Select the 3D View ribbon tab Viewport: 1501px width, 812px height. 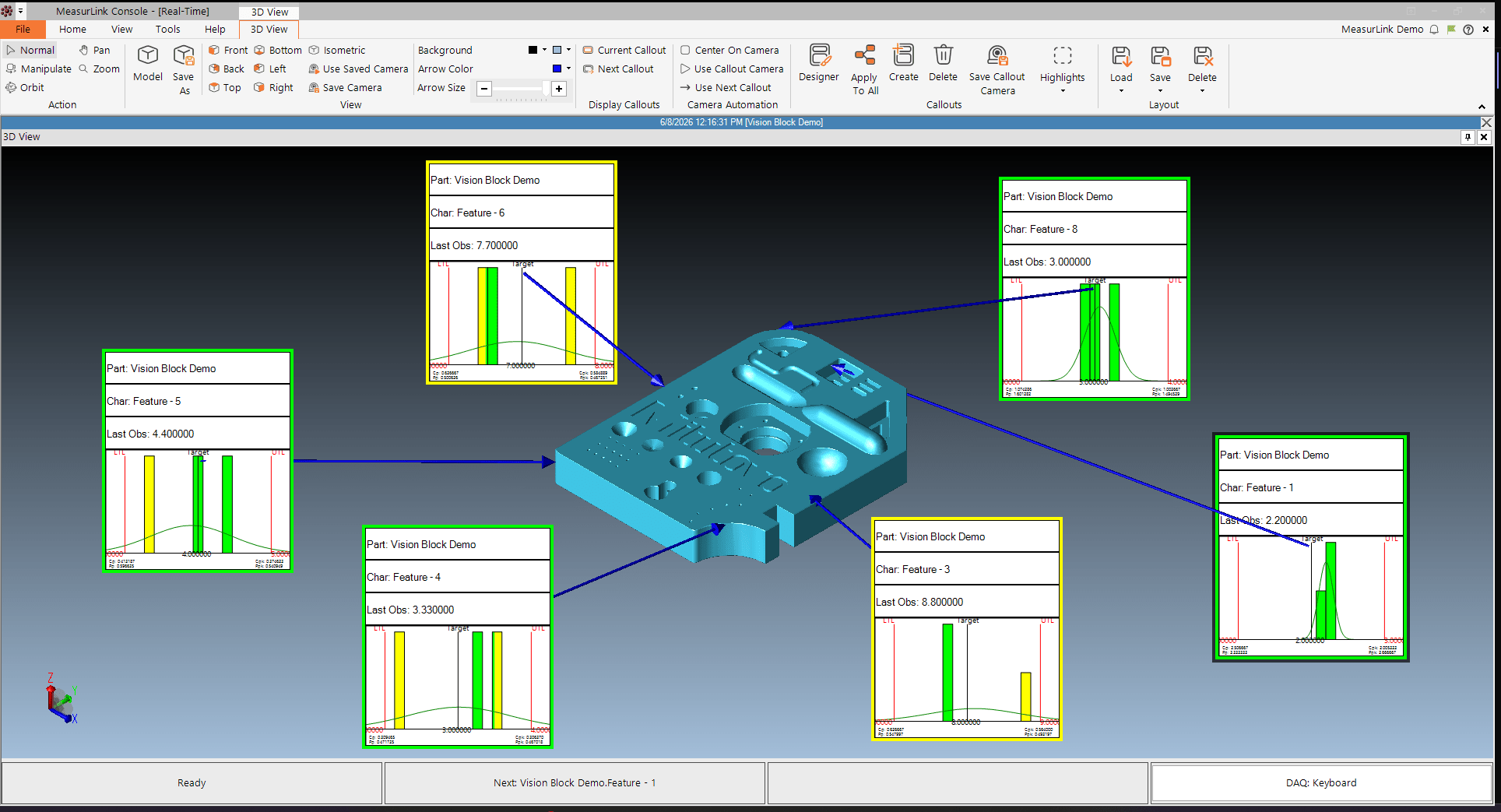click(269, 29)
